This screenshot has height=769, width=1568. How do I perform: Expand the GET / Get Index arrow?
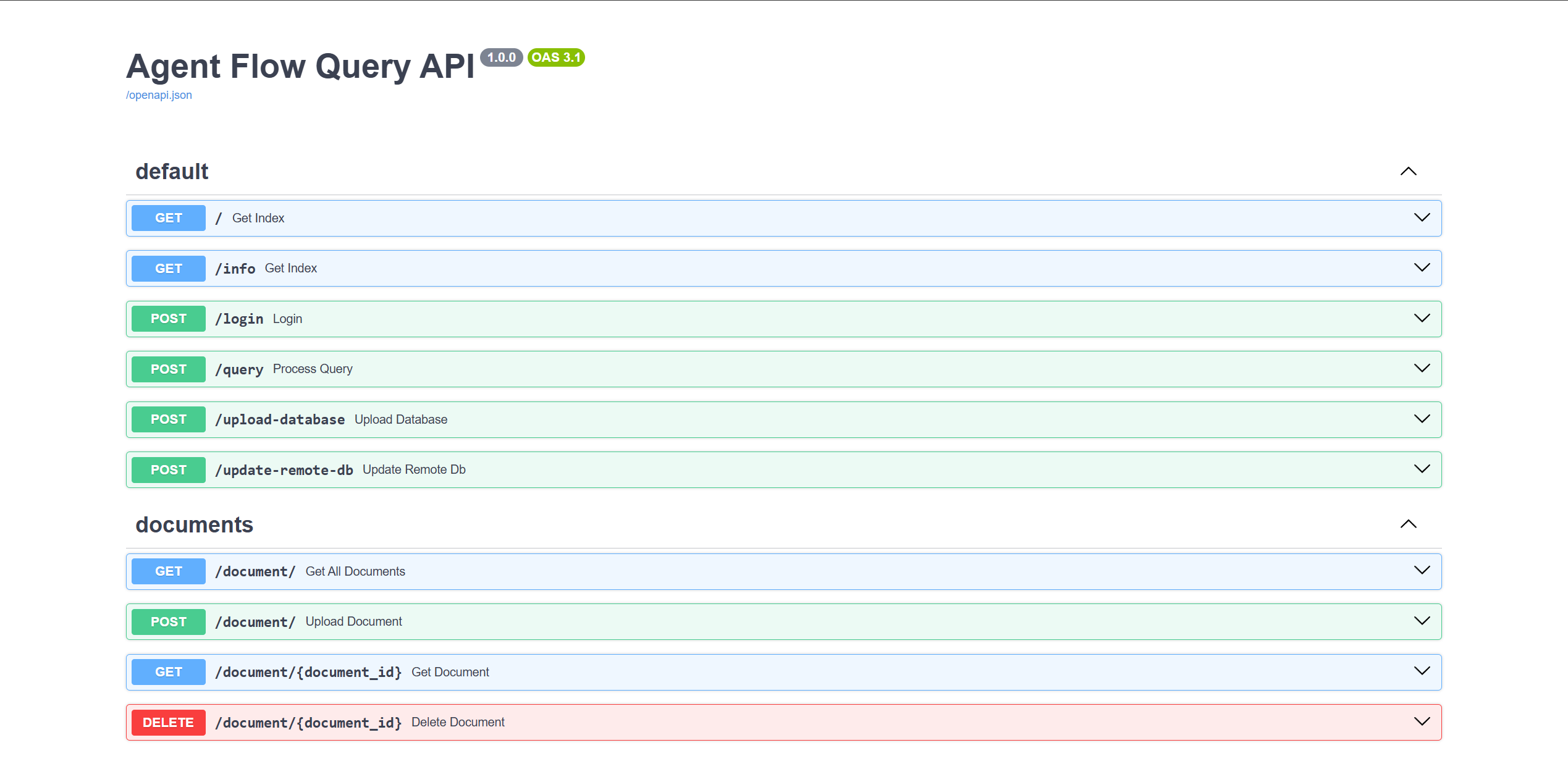pyautogui.click(x=1422, y=217)
